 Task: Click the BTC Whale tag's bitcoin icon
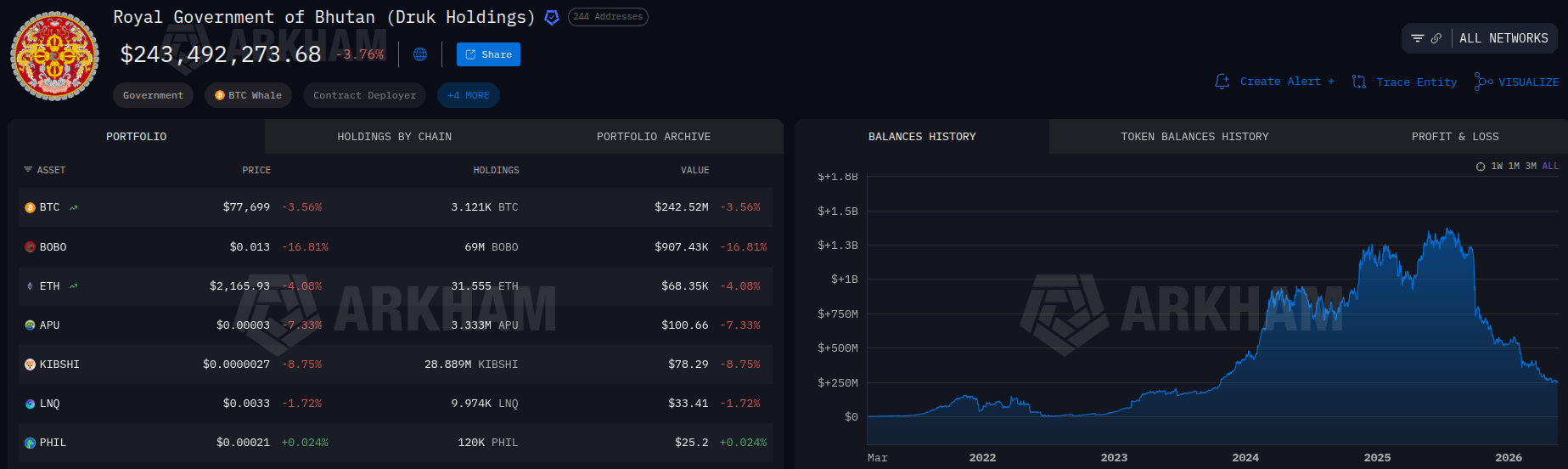(x=220, y=95)
